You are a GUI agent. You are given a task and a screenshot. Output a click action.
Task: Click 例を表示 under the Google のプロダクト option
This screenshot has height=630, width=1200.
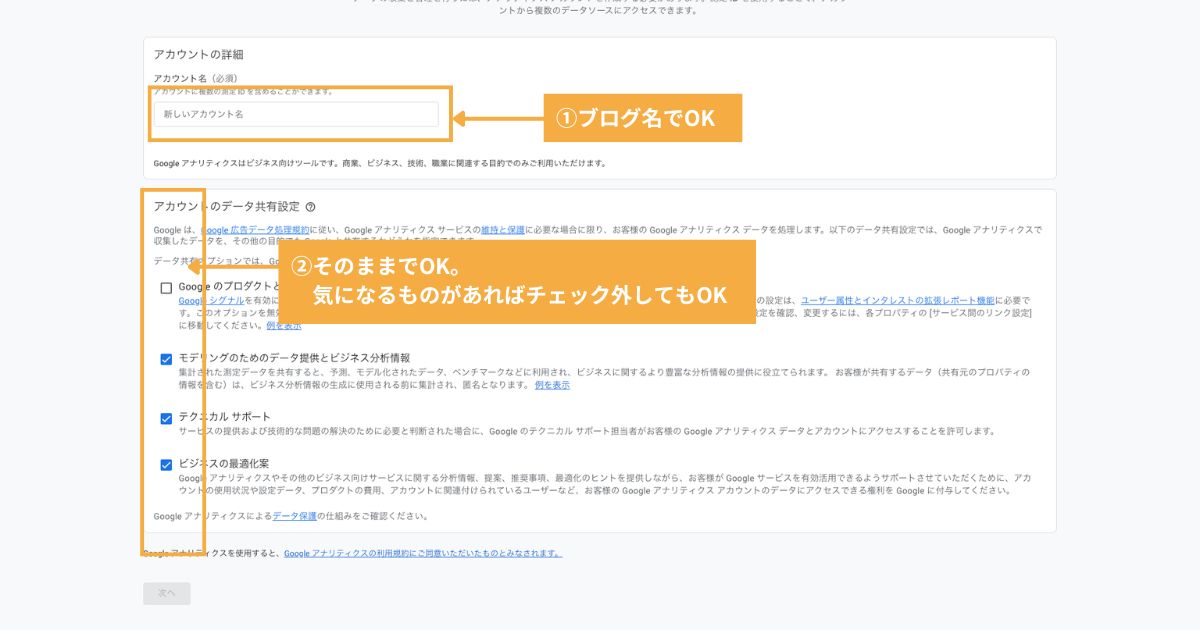click(x=284, y=326)
